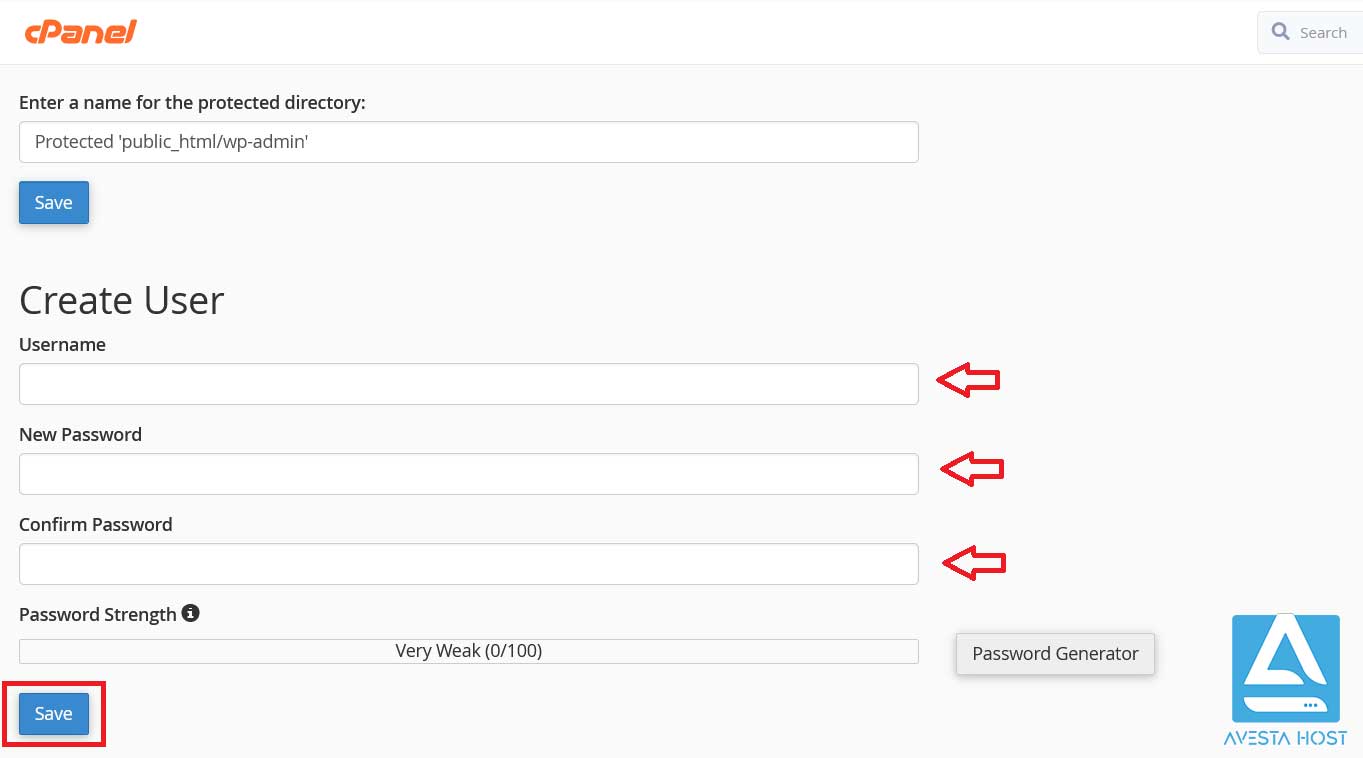Click the Username label text
Viewport: 1363px width, 758px height.
(62, 344)
